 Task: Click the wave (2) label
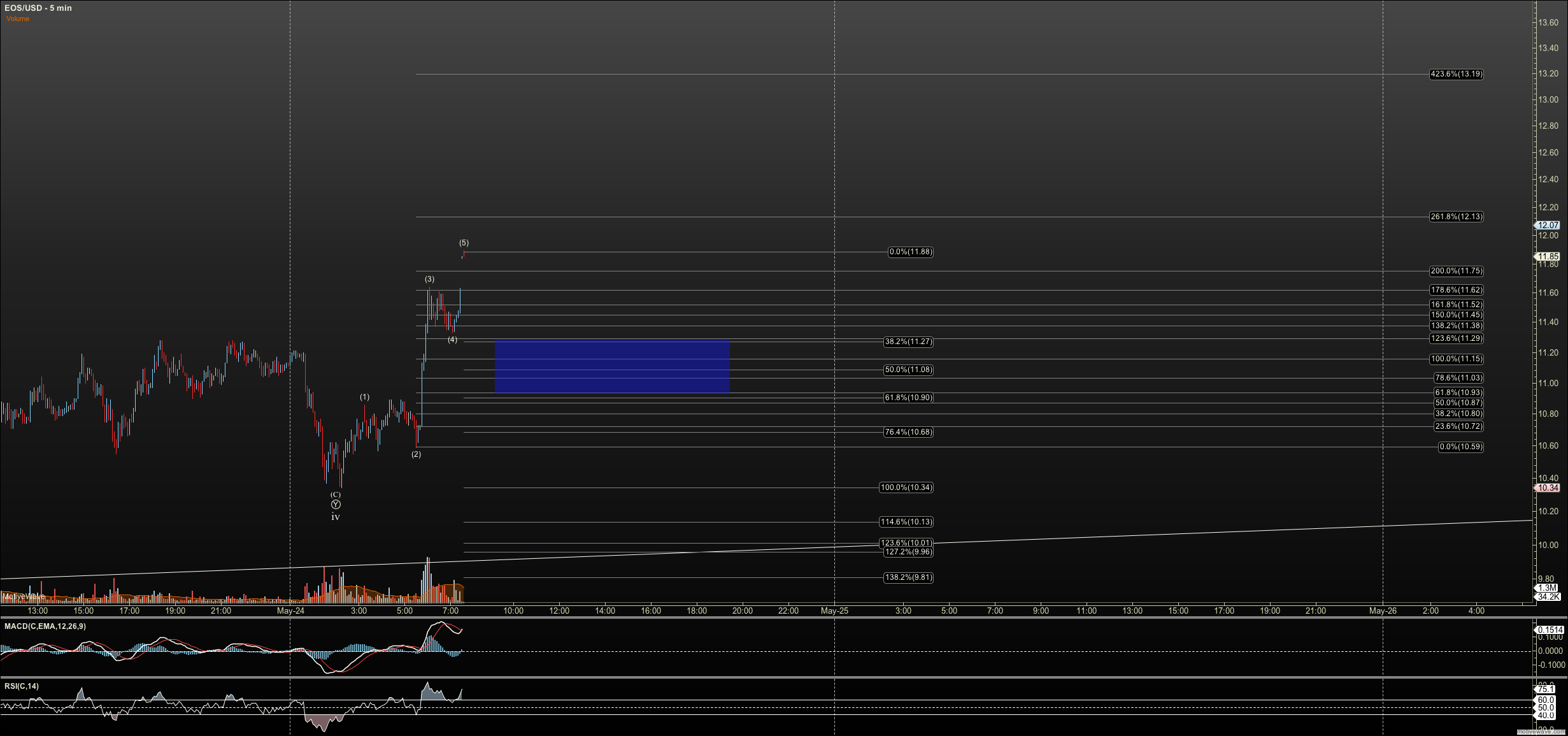pos(416,454)
